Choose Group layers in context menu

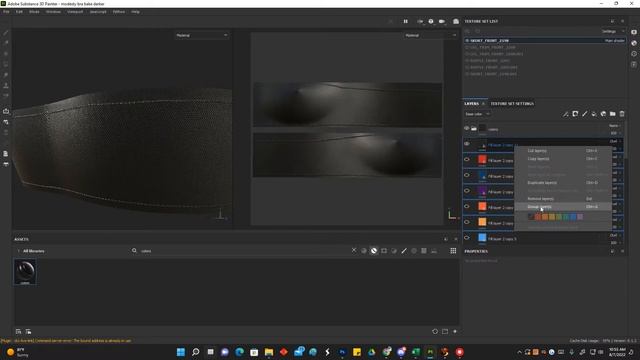click(x=563, y=207)
